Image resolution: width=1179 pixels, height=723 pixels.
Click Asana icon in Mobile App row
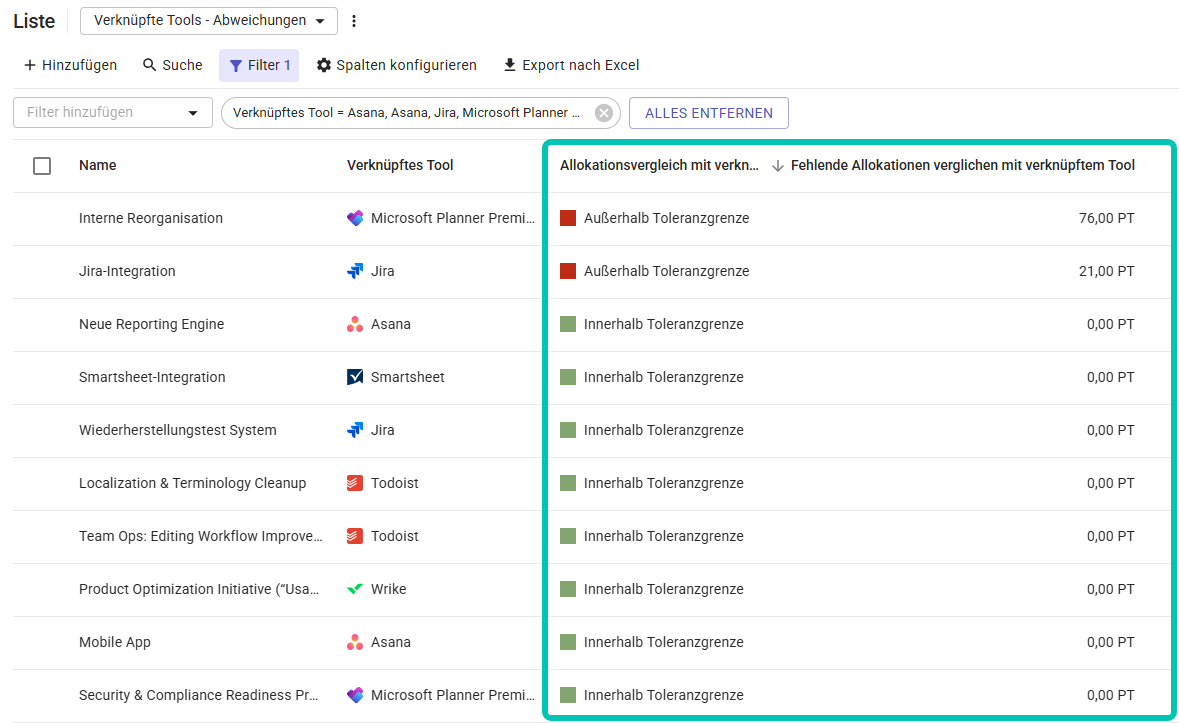pos(355,642)
